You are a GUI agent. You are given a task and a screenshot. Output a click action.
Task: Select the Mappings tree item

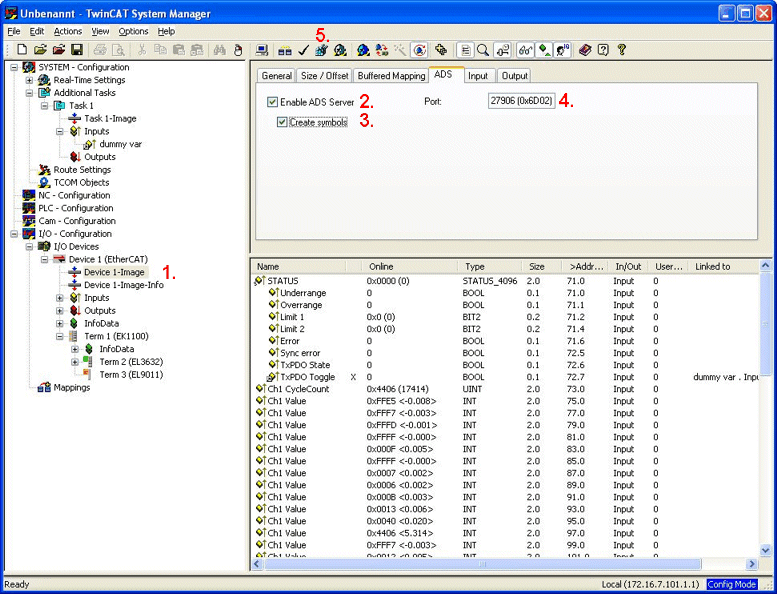[x=72, y=387]
